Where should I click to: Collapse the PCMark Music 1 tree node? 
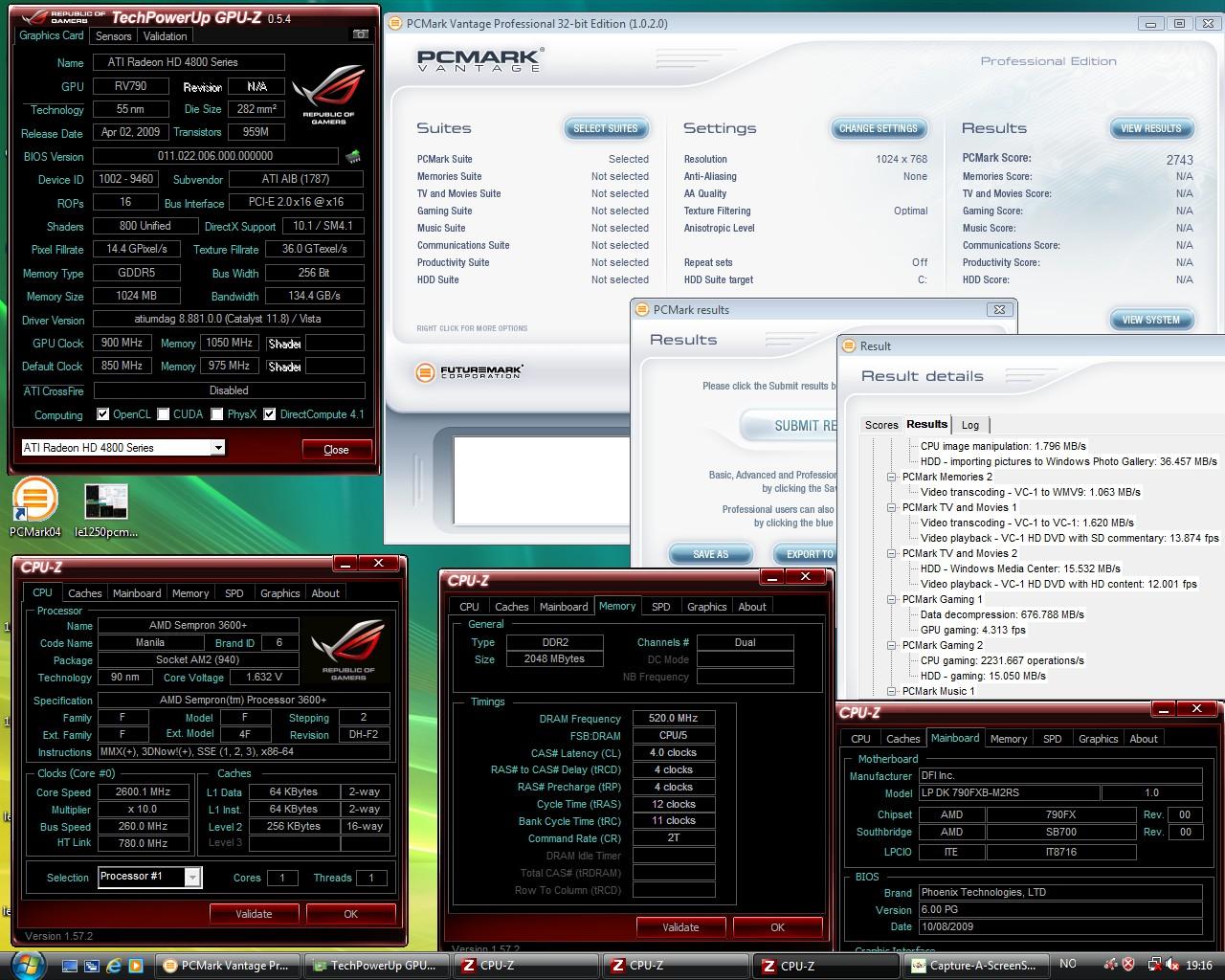891,691
